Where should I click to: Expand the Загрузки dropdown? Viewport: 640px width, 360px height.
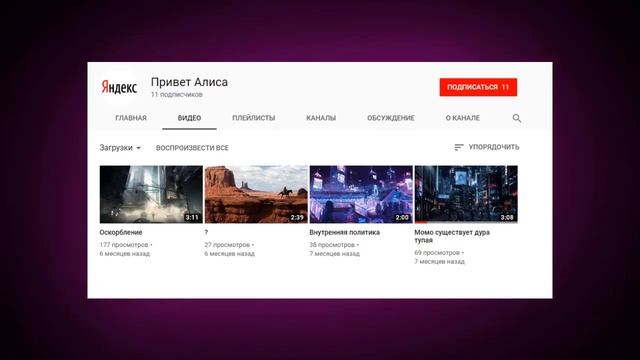click(x=120, y=148)
